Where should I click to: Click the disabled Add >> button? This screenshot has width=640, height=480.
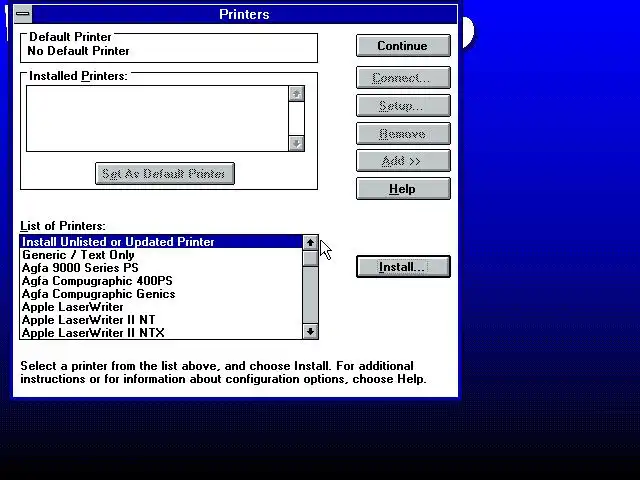click(x=403, y=161)
